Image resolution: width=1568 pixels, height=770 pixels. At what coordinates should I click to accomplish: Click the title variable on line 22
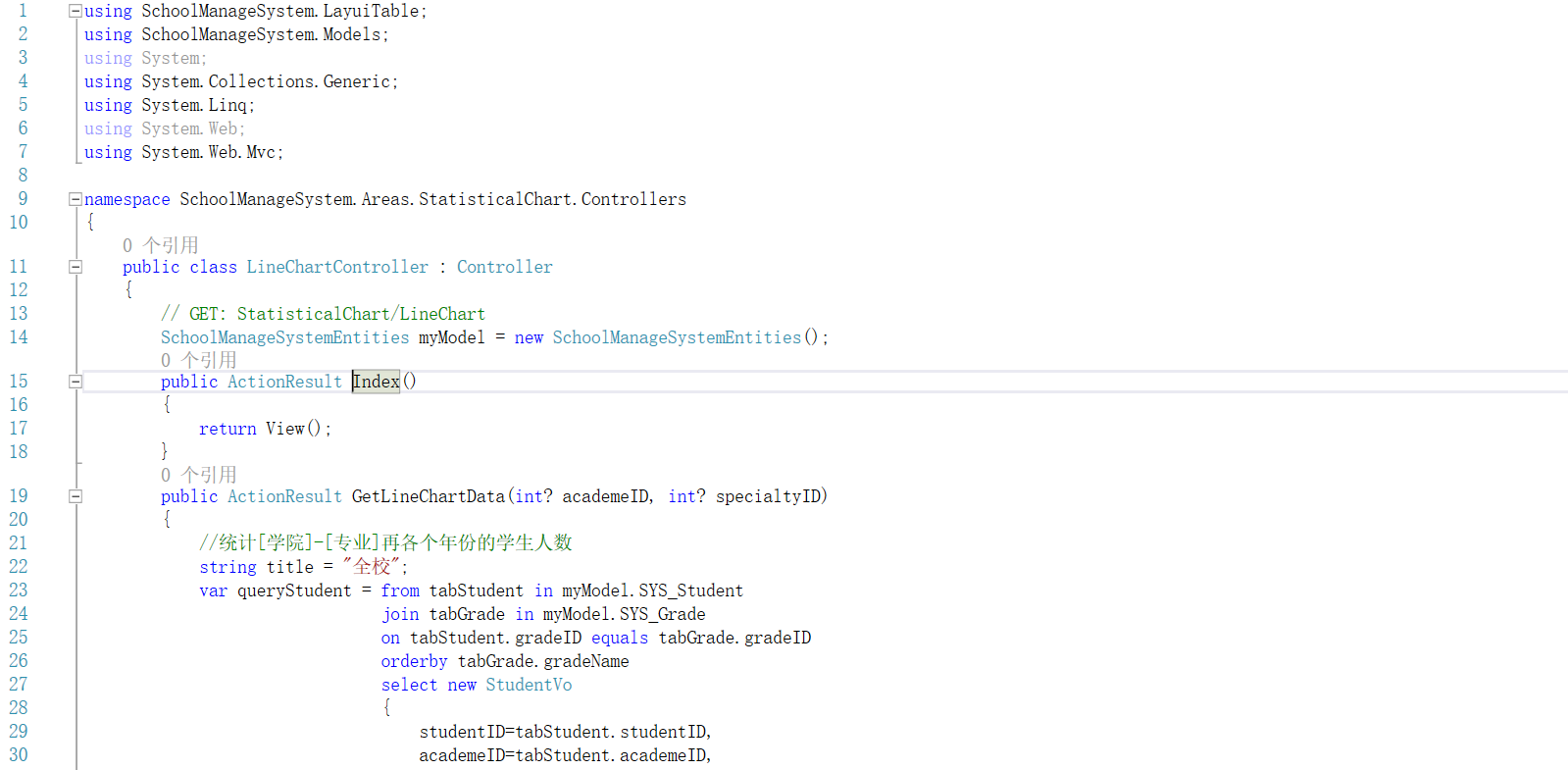pyautogui.click(x=290, y=567)
